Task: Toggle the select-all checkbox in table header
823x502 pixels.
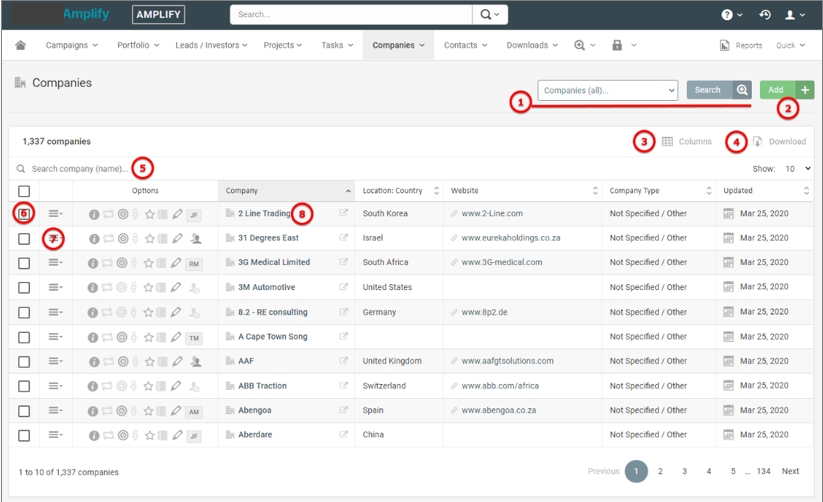Action: (x=24, y=191)
